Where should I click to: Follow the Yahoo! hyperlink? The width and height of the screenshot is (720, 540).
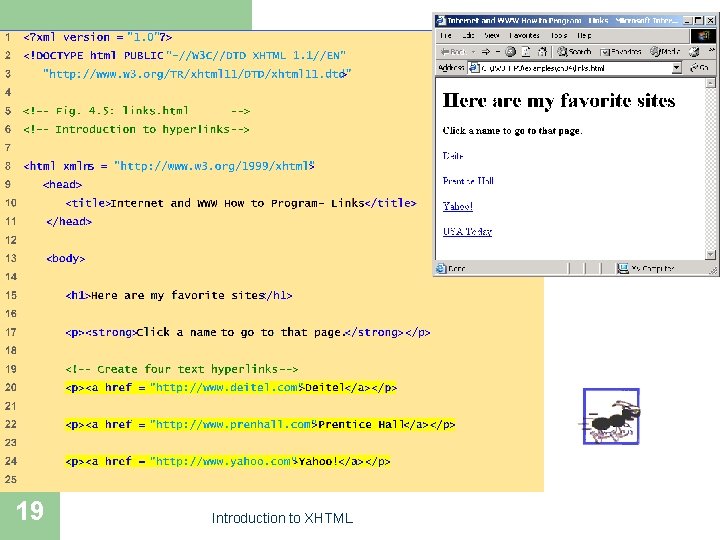[458, 206]
